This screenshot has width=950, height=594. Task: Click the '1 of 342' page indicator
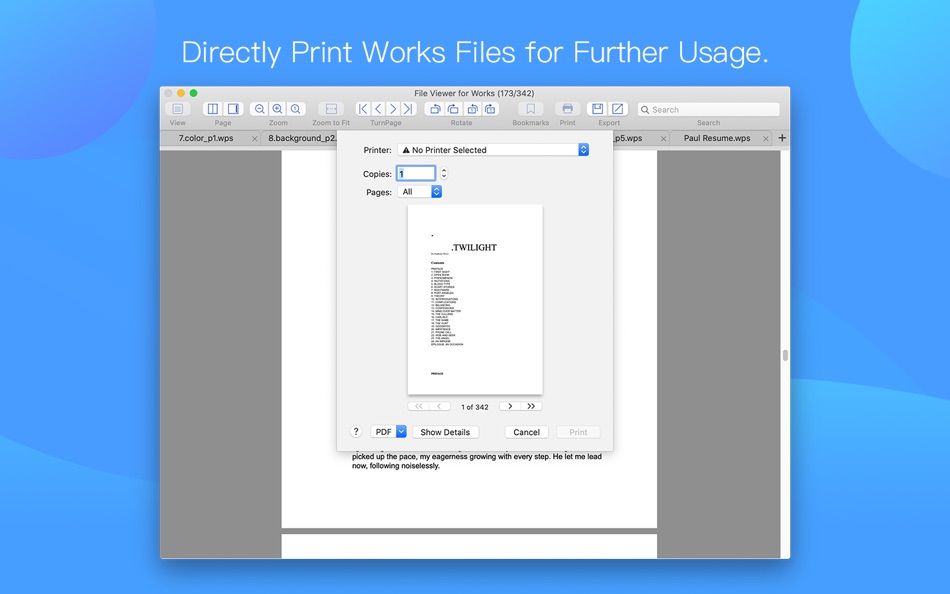tap(475, 407)
